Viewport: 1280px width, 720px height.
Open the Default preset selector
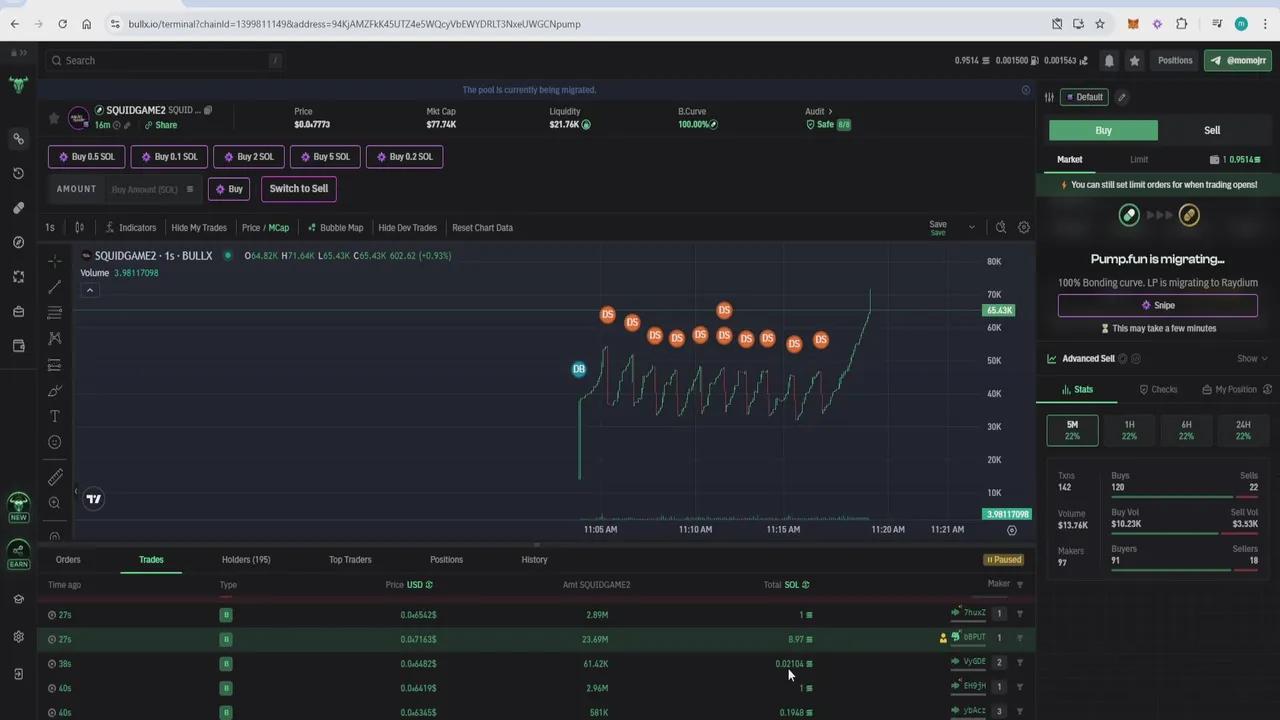click(x=1083, y=97)
